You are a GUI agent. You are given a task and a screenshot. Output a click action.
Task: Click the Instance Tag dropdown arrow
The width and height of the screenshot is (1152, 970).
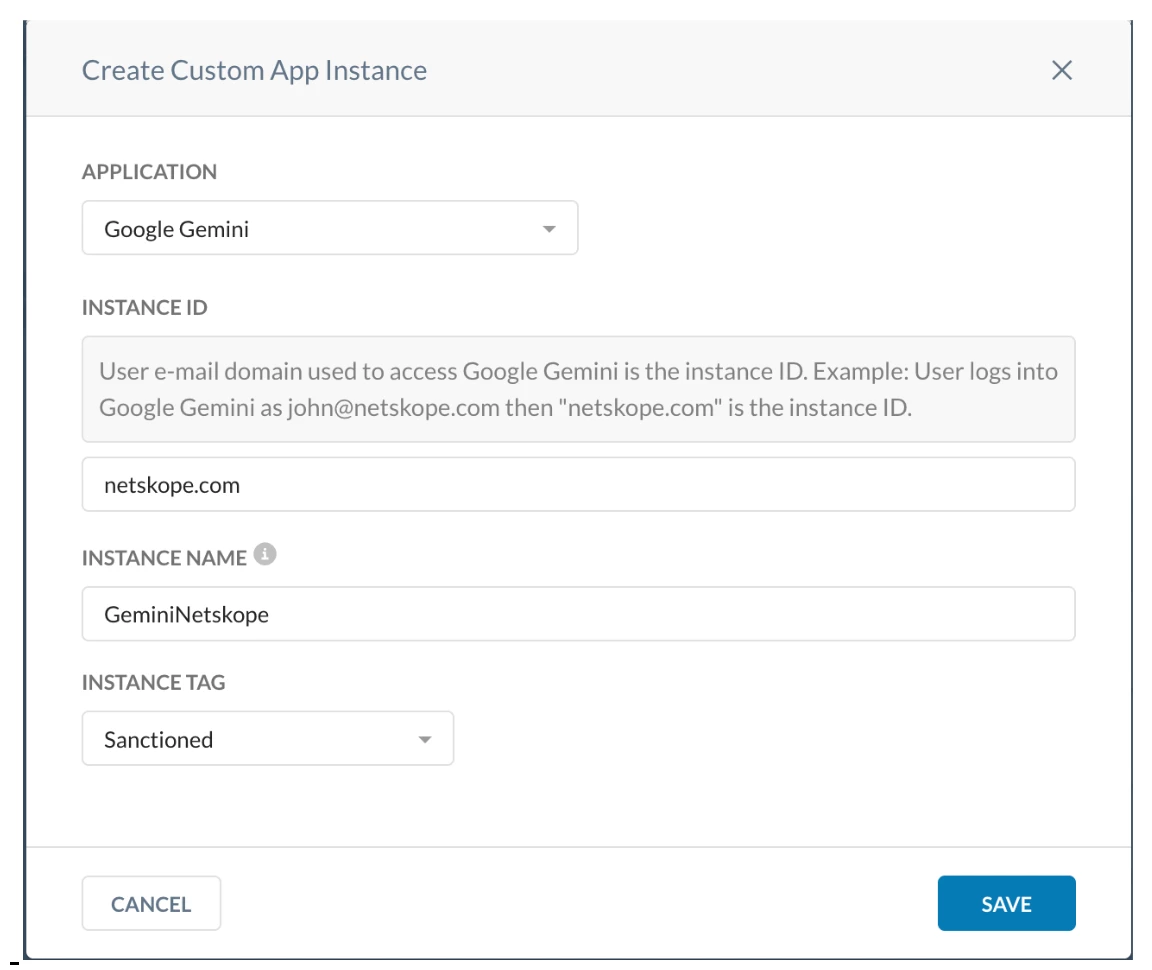425,740
